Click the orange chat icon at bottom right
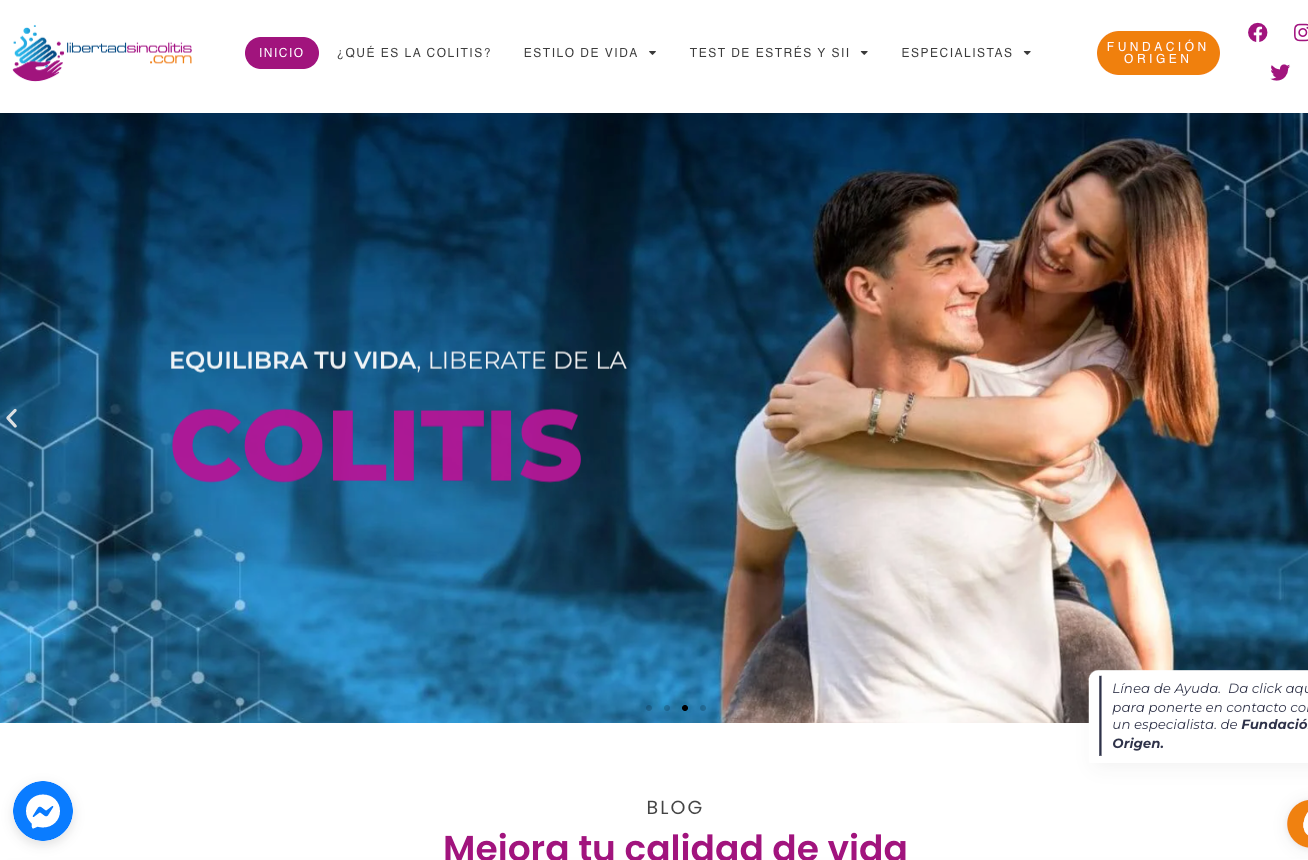The image size is (1308, 860). point(1298,823)
